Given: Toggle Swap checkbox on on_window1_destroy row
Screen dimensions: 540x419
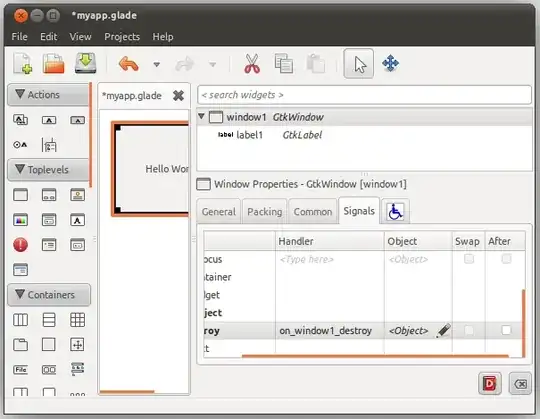Looking at the screenshot, I should point(469,330).
